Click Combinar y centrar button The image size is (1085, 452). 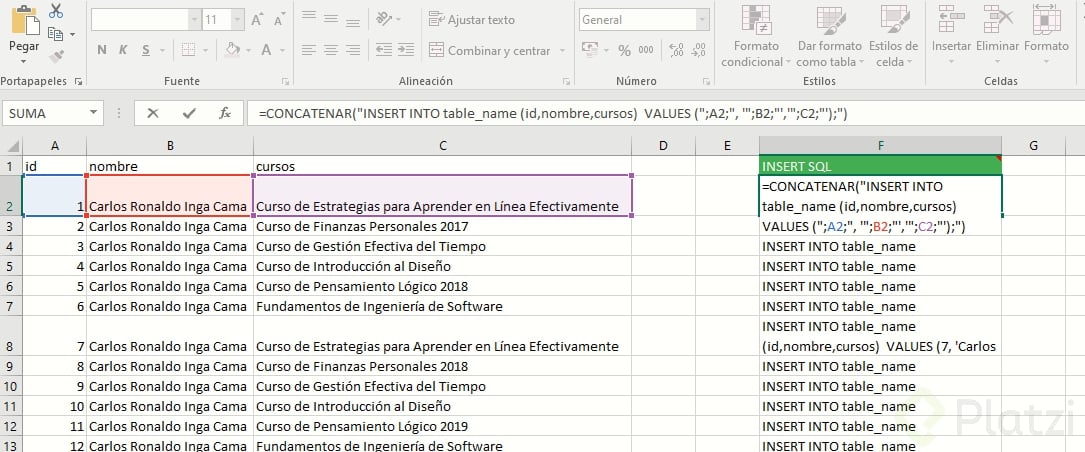[x=490, y=51]
